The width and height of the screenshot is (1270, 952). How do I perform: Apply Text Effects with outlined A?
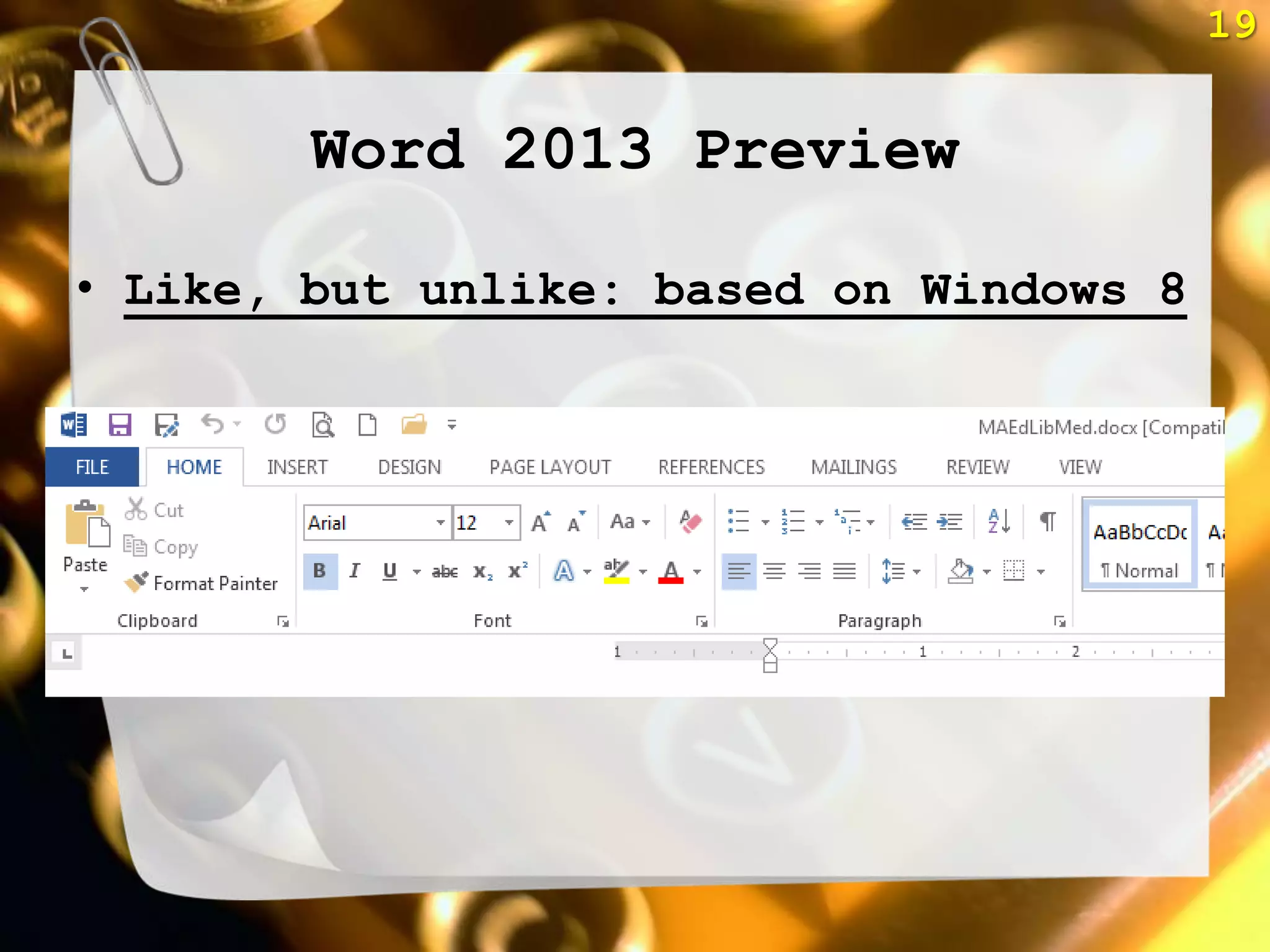(x=564, y=571)
